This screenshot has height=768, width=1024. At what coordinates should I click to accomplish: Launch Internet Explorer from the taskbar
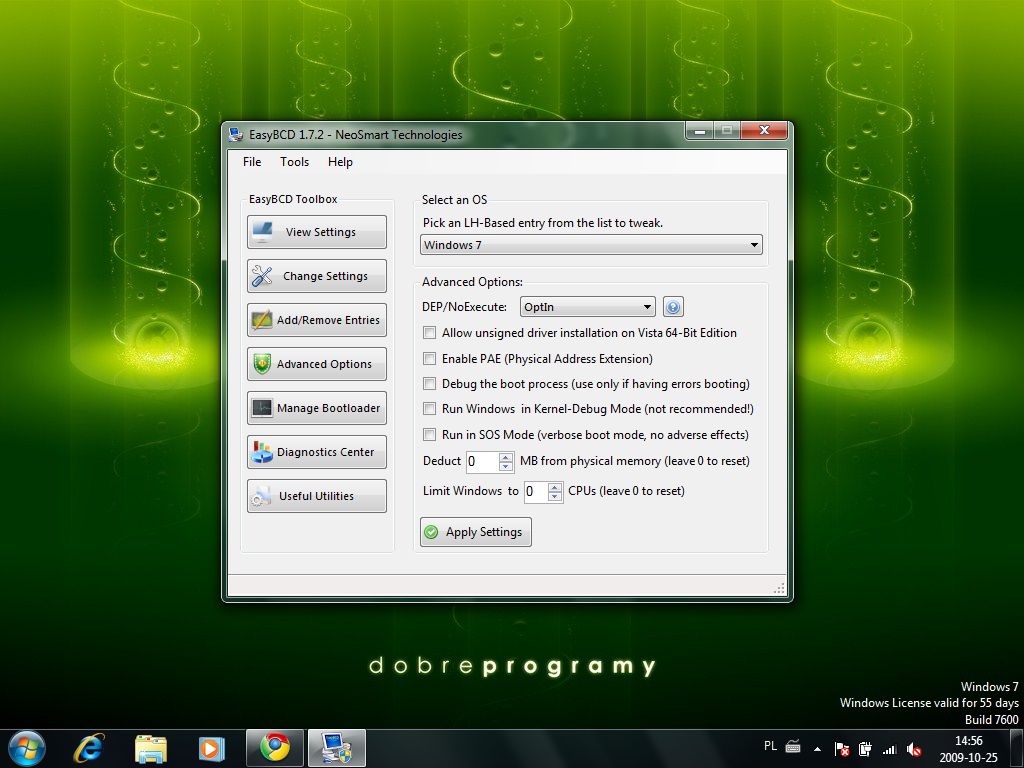click(89, 747)
